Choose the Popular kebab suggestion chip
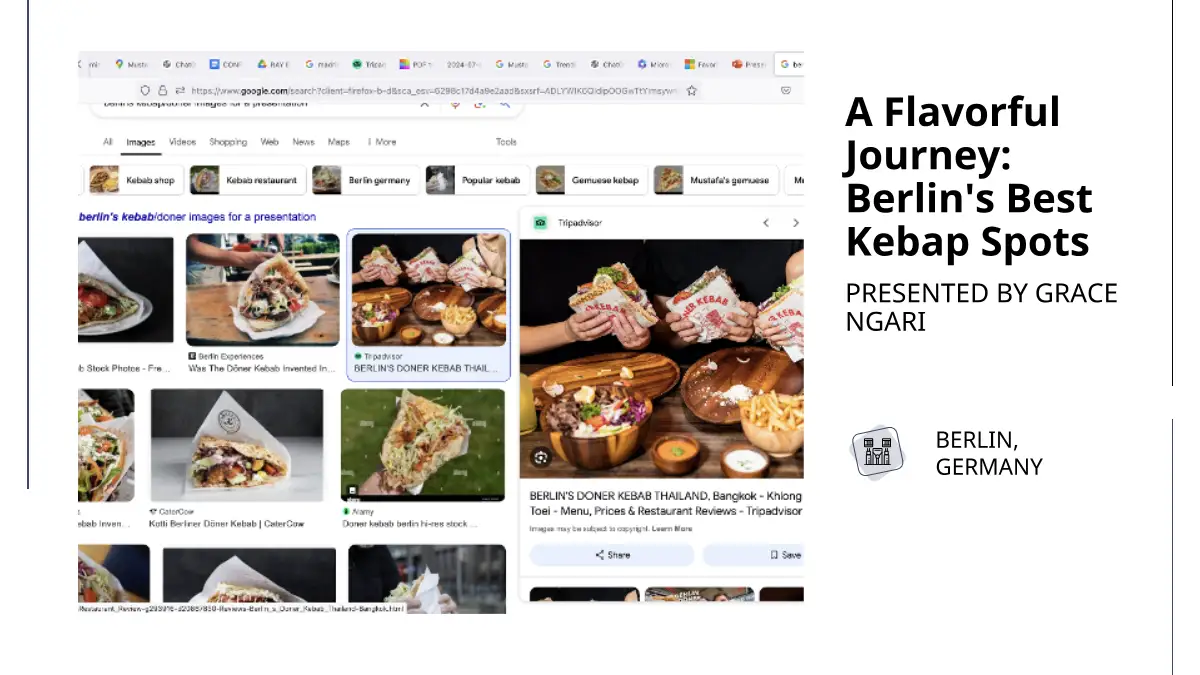Viewport: 1200px width, 675px height. 475,180
